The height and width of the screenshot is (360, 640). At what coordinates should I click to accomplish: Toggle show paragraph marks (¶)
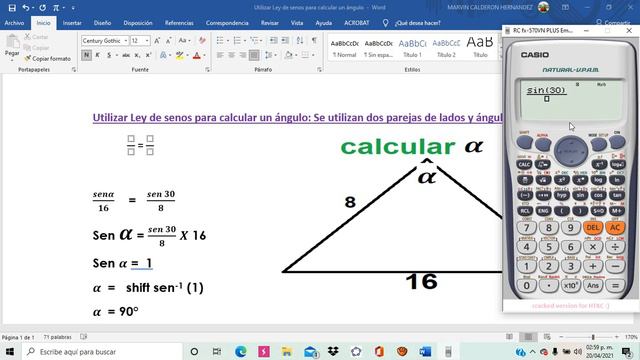coord(314,40)
